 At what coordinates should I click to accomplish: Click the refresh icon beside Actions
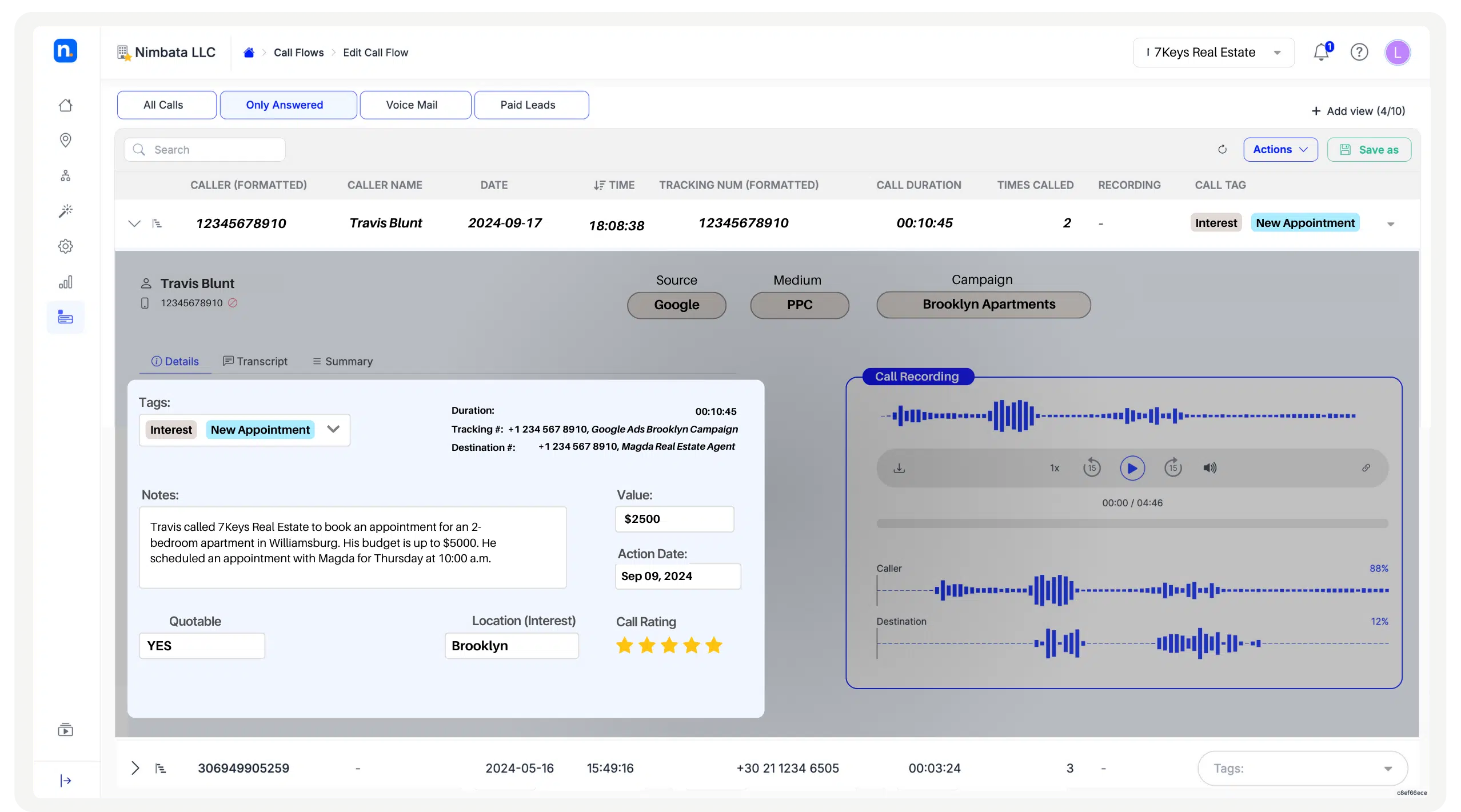point(1222,150)
